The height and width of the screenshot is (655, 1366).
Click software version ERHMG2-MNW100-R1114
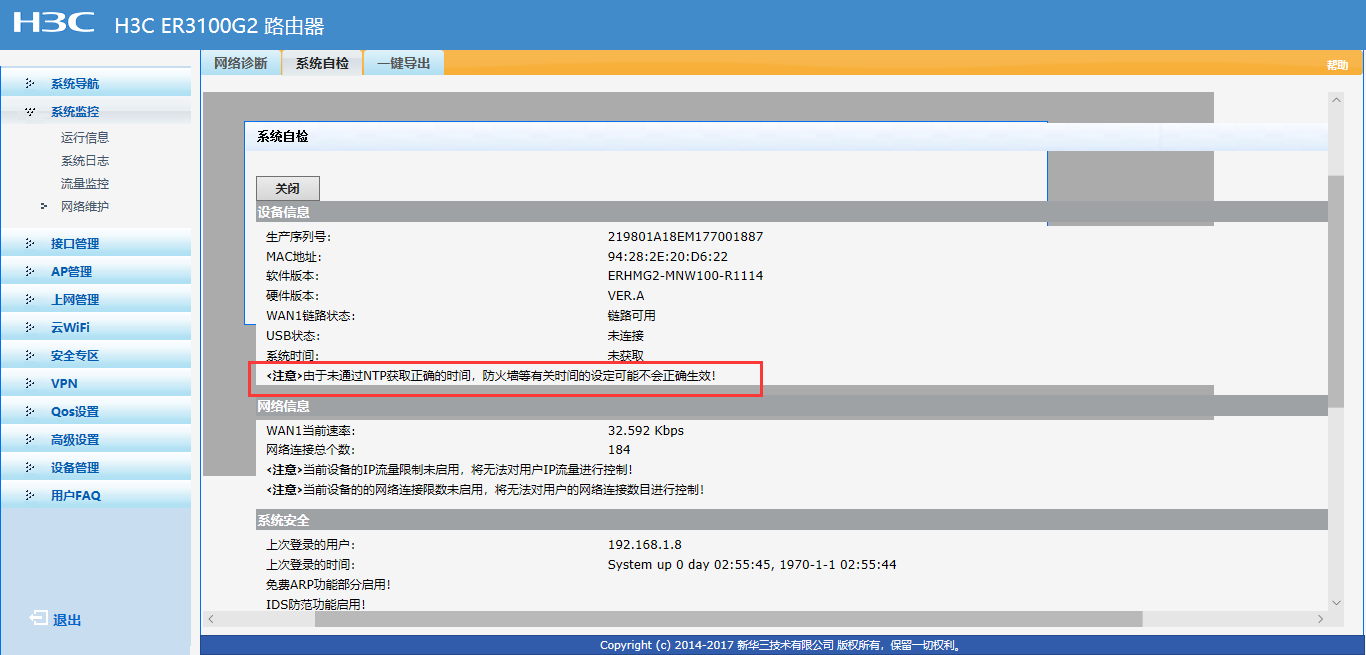click(686, 276)
